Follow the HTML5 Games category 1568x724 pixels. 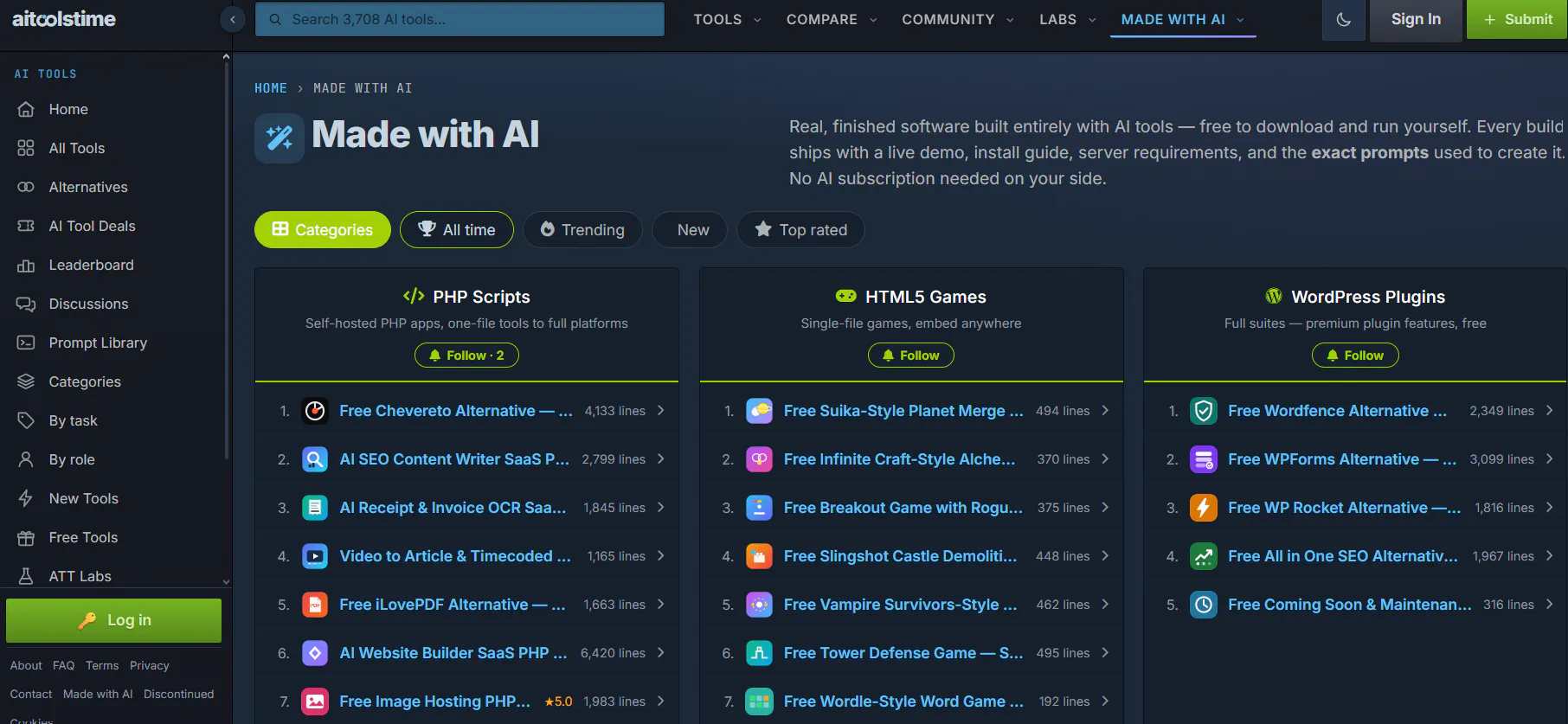click(x=910, y=356)
